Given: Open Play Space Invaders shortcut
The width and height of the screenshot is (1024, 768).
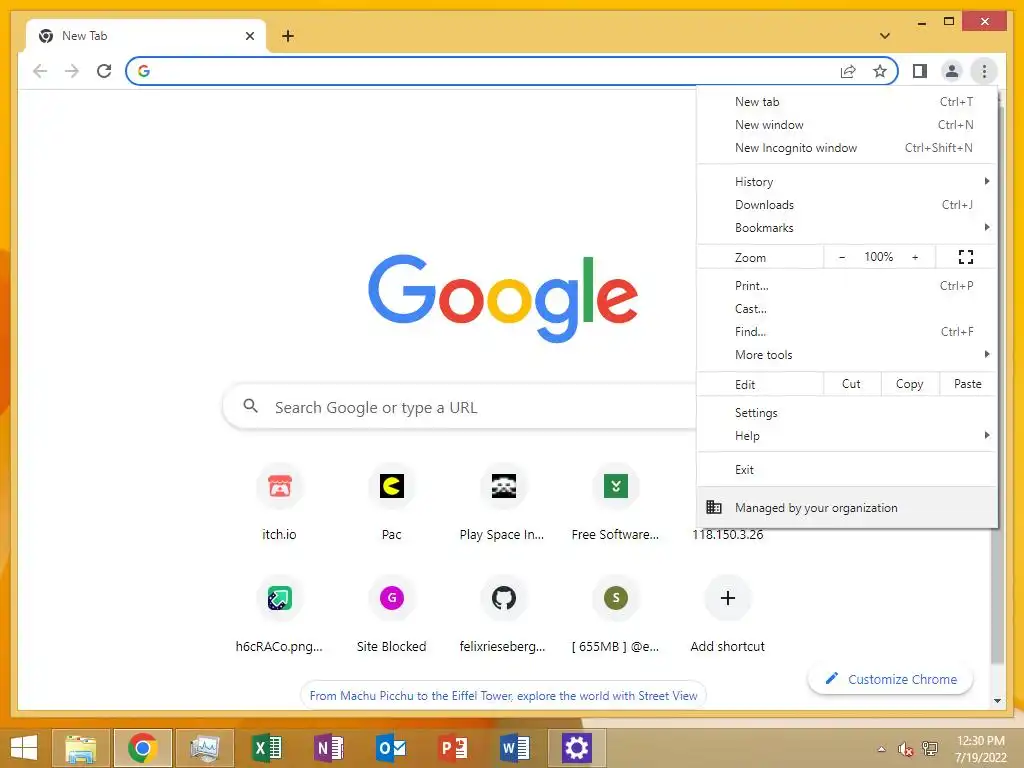Looking at the screenshot, I should pyautogui.click(x=503, y=502).
